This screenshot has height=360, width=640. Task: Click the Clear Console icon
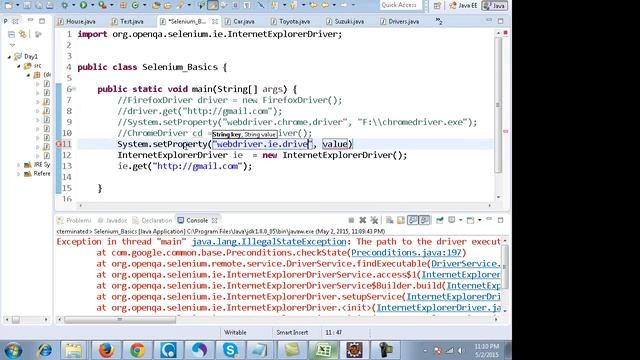[x=389, y=220]
